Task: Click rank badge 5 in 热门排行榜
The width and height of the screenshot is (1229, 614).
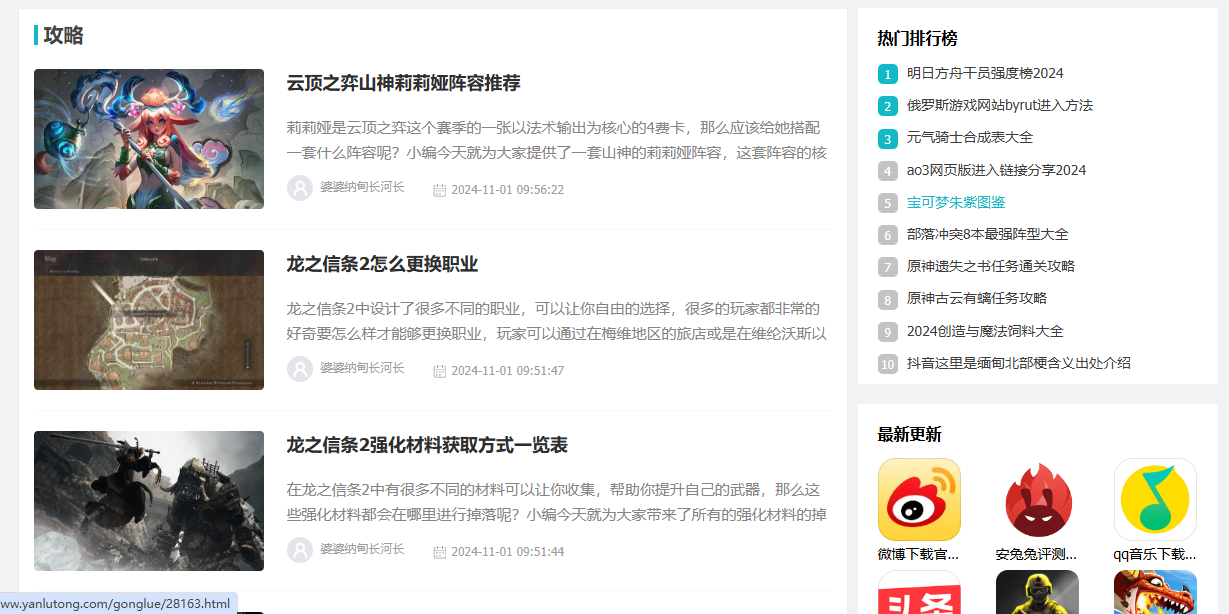Action: pyautogui.click(x=888, y=203)
